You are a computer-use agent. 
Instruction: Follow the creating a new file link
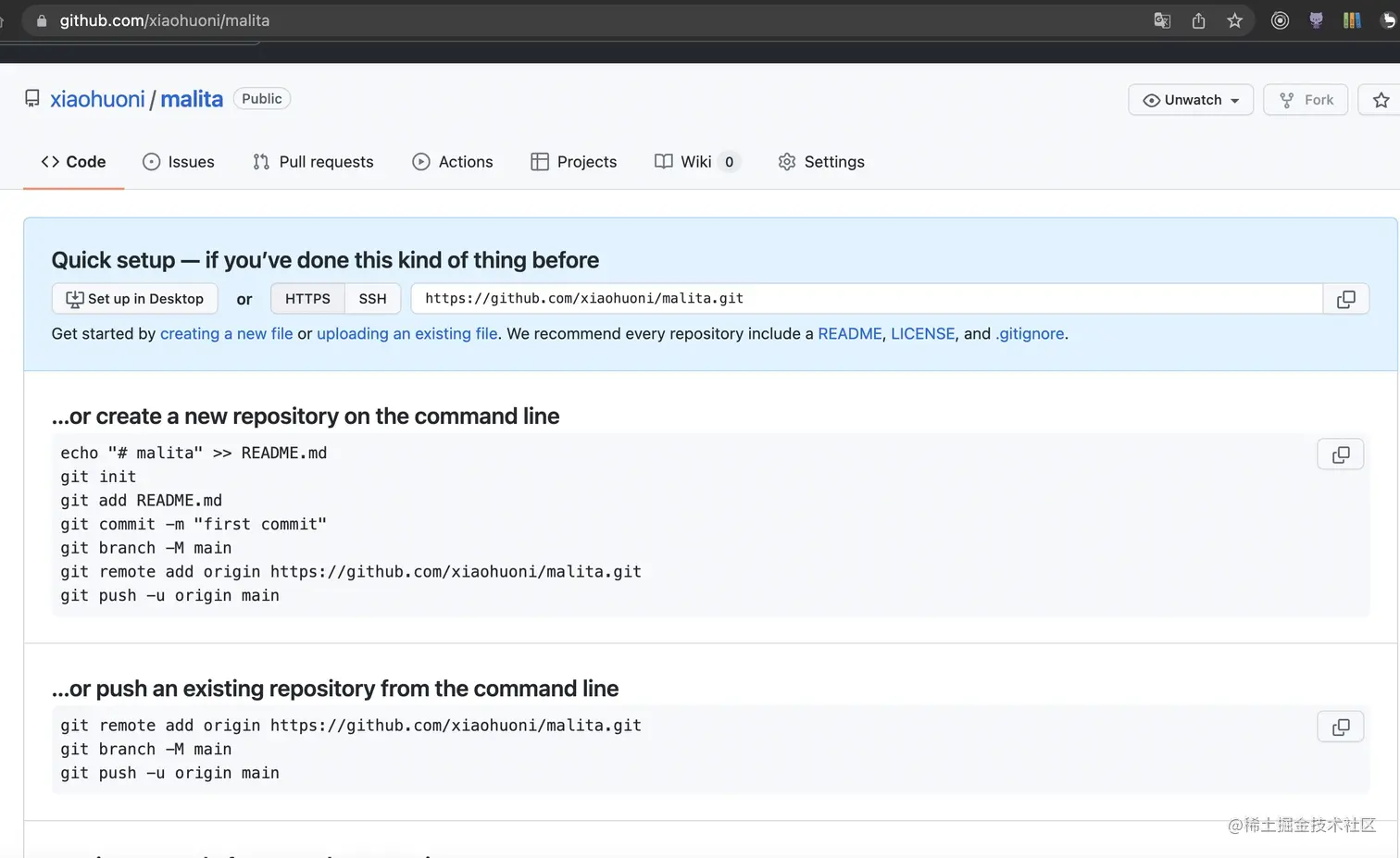(226, 334)
